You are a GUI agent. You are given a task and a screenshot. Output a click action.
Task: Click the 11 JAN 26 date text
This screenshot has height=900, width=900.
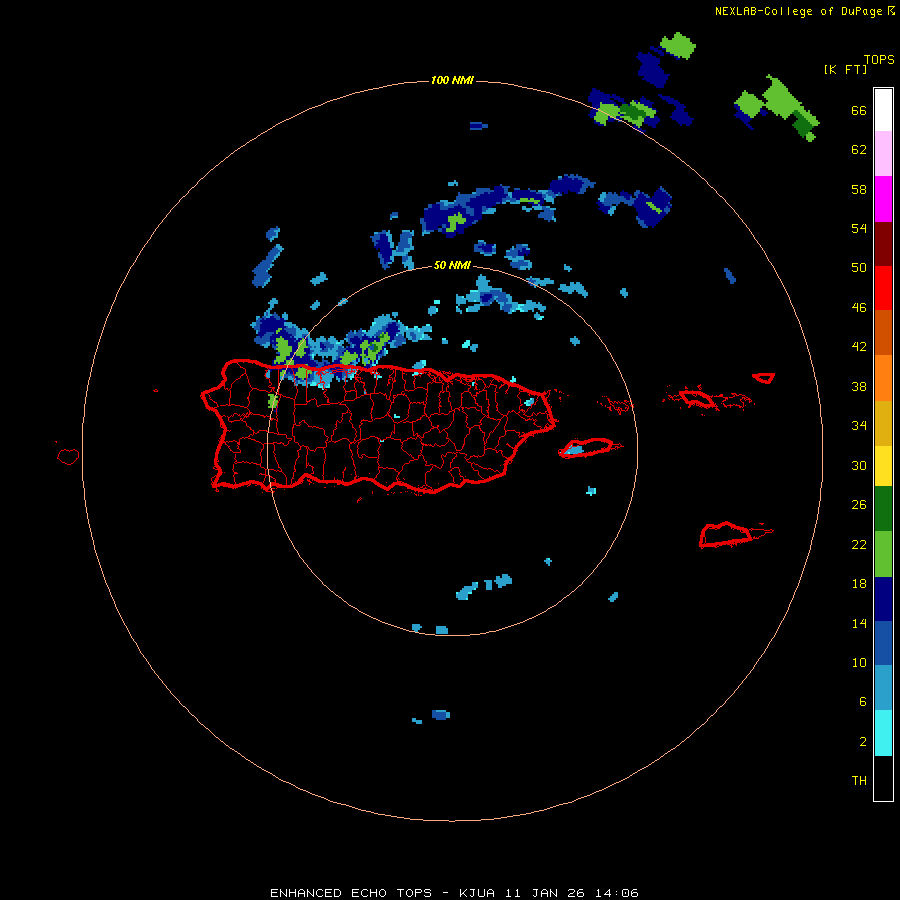point(547,893)
